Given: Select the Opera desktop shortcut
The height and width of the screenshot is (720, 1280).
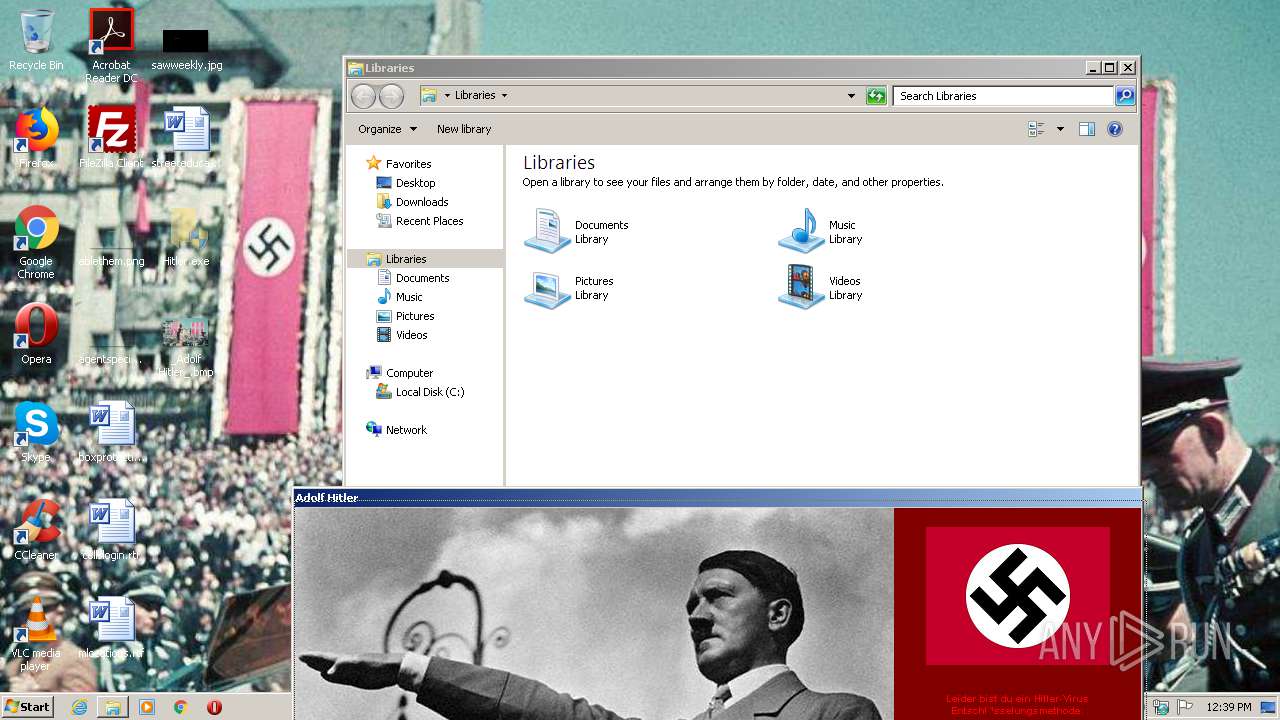Looking at the screenshot, I should point(36,334).
